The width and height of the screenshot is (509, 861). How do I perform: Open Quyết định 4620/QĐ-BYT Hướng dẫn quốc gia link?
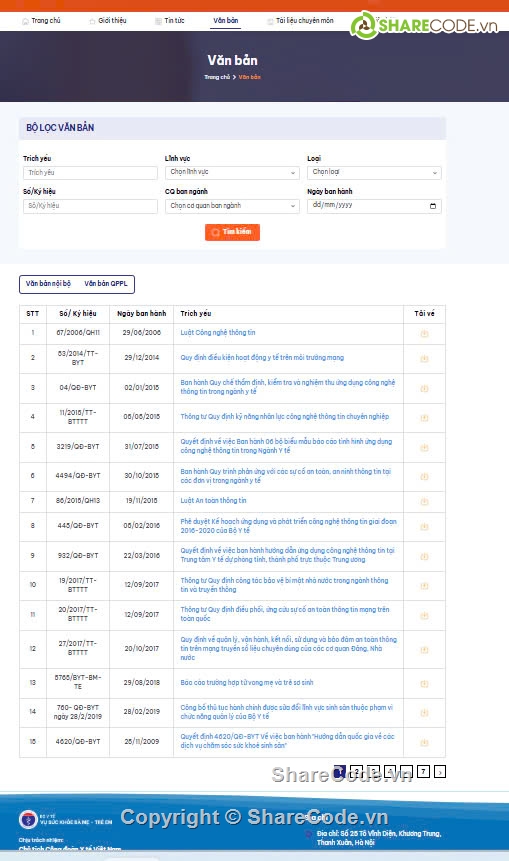287,741
